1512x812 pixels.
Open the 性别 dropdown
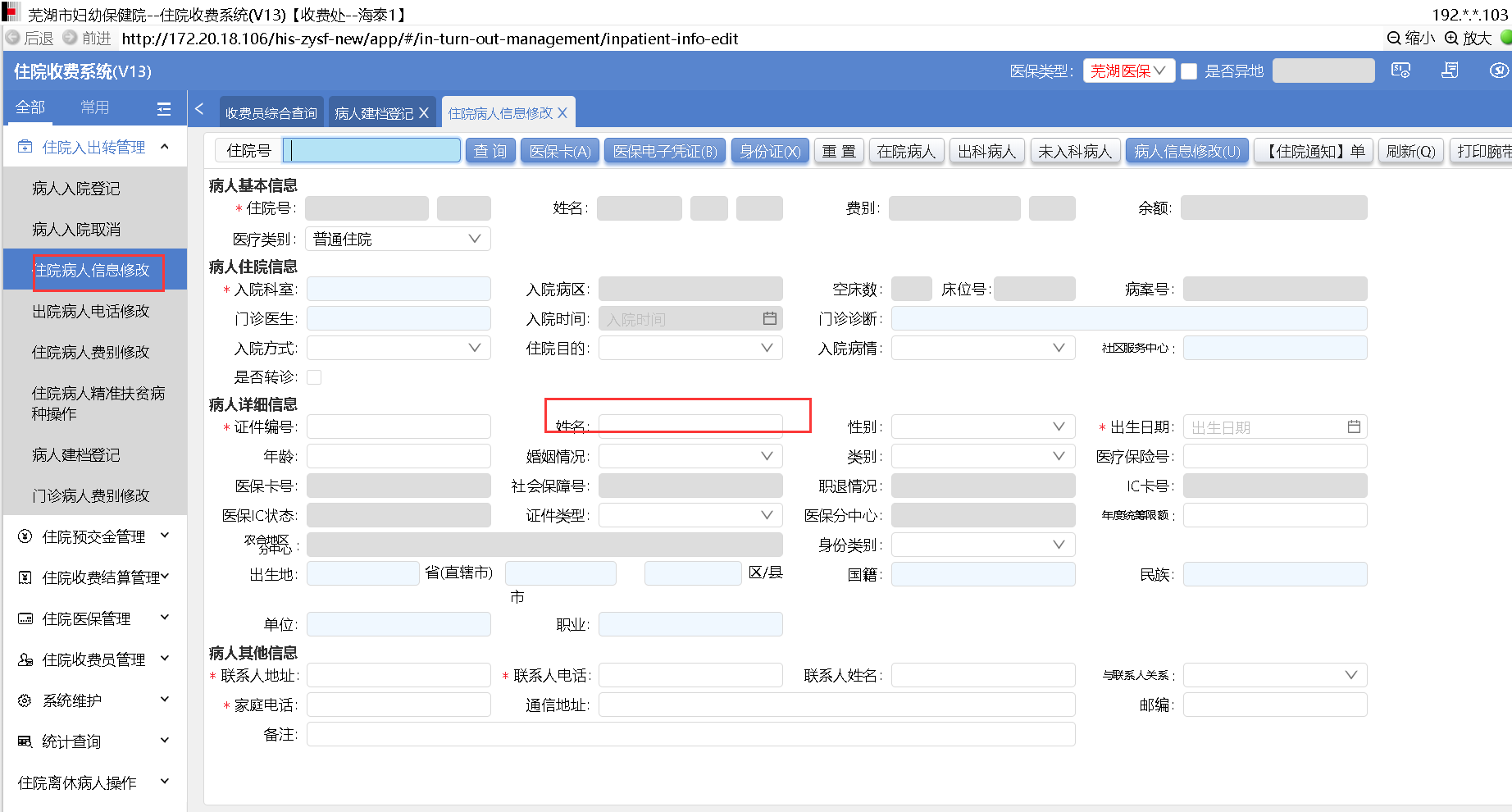coord(983,427)
